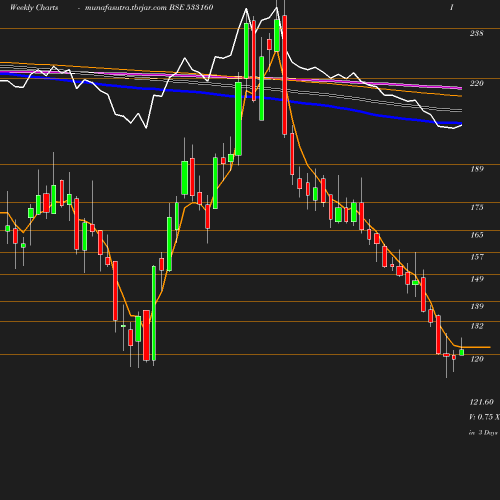The width and height of the screenshot is (500, 500).
Task: Click the 157 price axis label
Action: [477, 257]
